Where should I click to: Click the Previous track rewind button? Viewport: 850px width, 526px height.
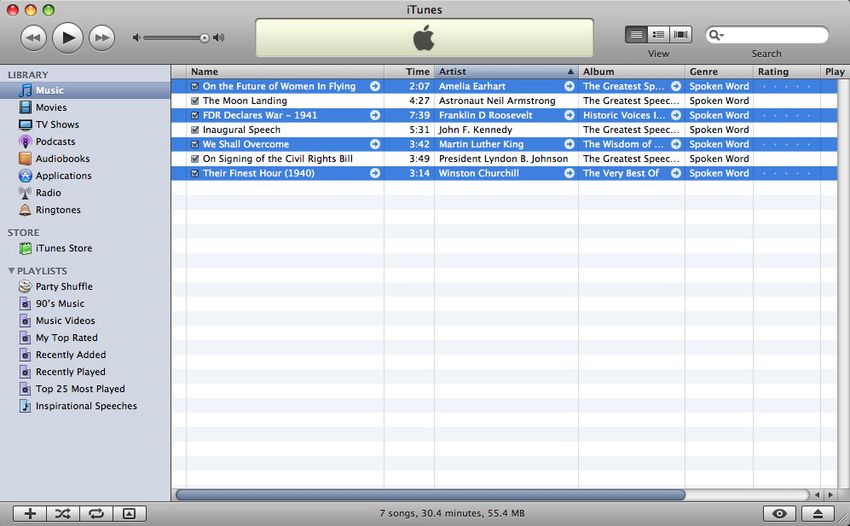pos(33,38)
